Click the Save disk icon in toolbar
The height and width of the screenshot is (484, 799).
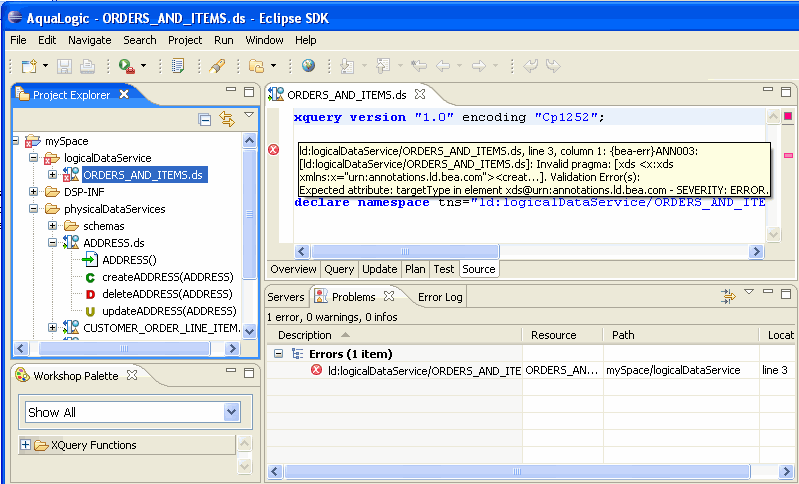64,66
